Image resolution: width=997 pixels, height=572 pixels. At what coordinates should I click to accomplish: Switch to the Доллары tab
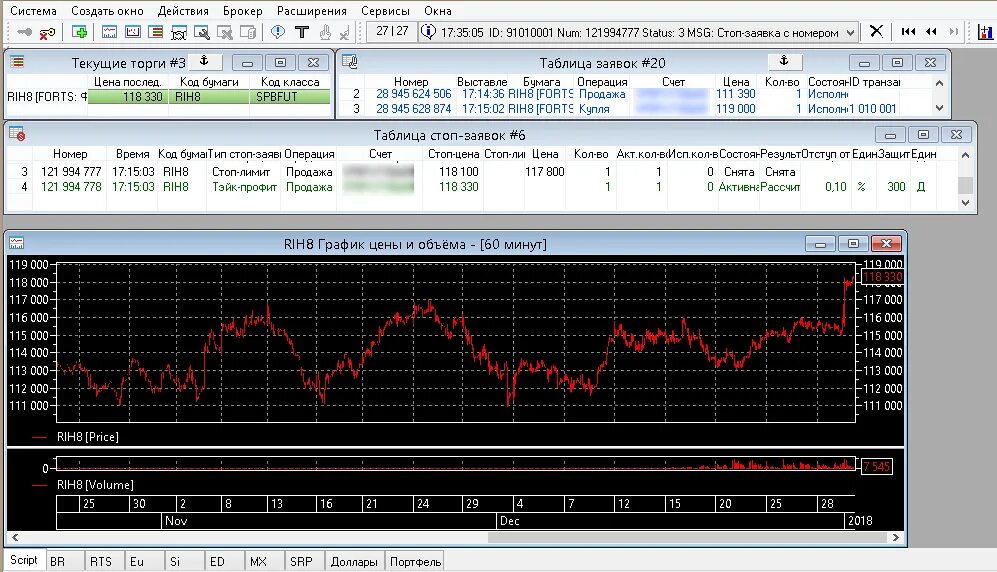click(354, 562)
